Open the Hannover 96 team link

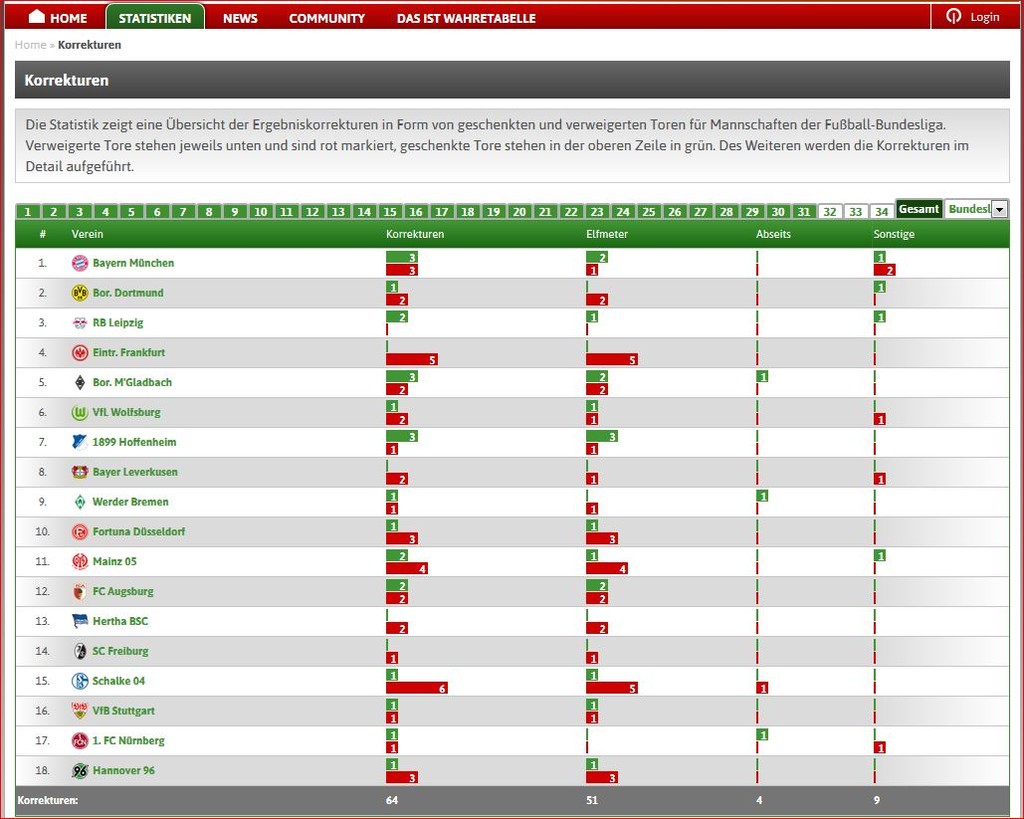[x=124, y=771]
